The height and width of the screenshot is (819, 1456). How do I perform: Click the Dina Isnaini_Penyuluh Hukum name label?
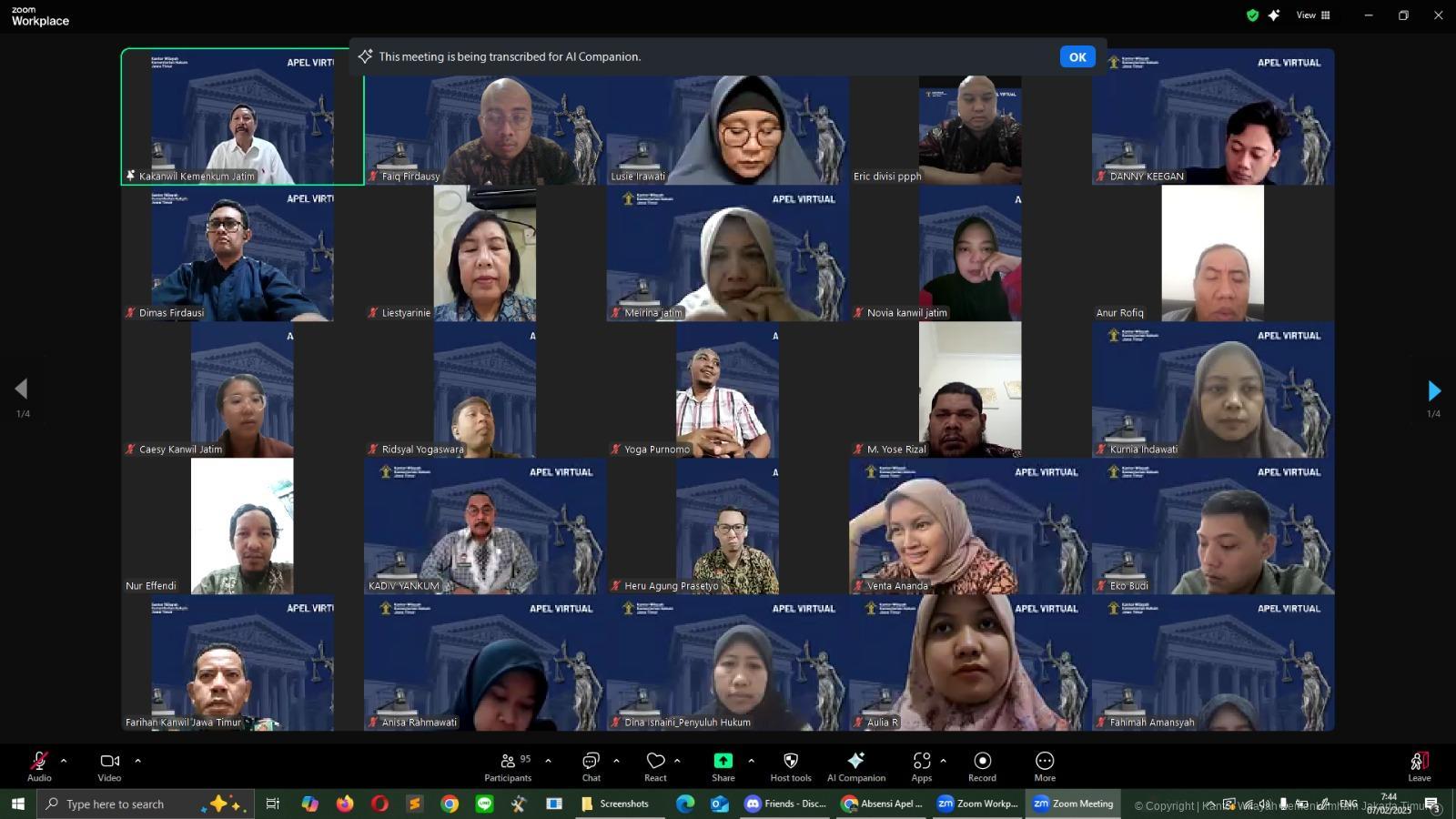(687, 723)
